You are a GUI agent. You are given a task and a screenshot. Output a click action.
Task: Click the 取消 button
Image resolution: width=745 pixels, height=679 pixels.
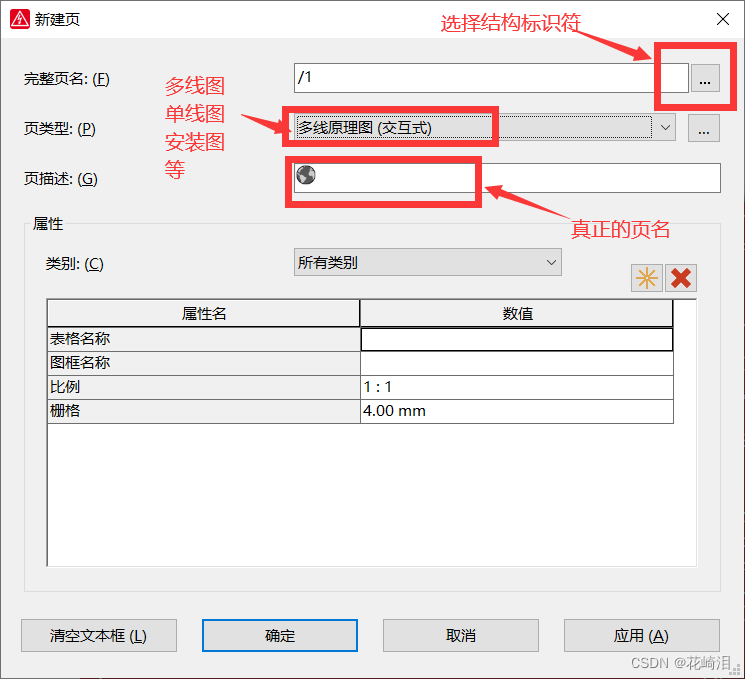click(461, 635)
